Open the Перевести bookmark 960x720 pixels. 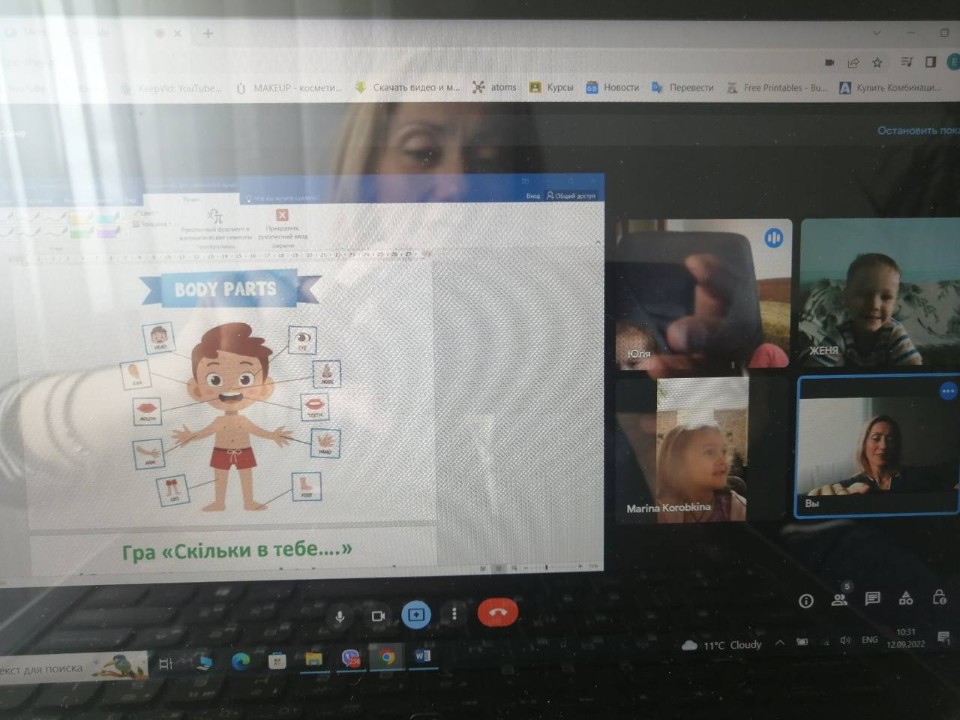tap(682, 88)
